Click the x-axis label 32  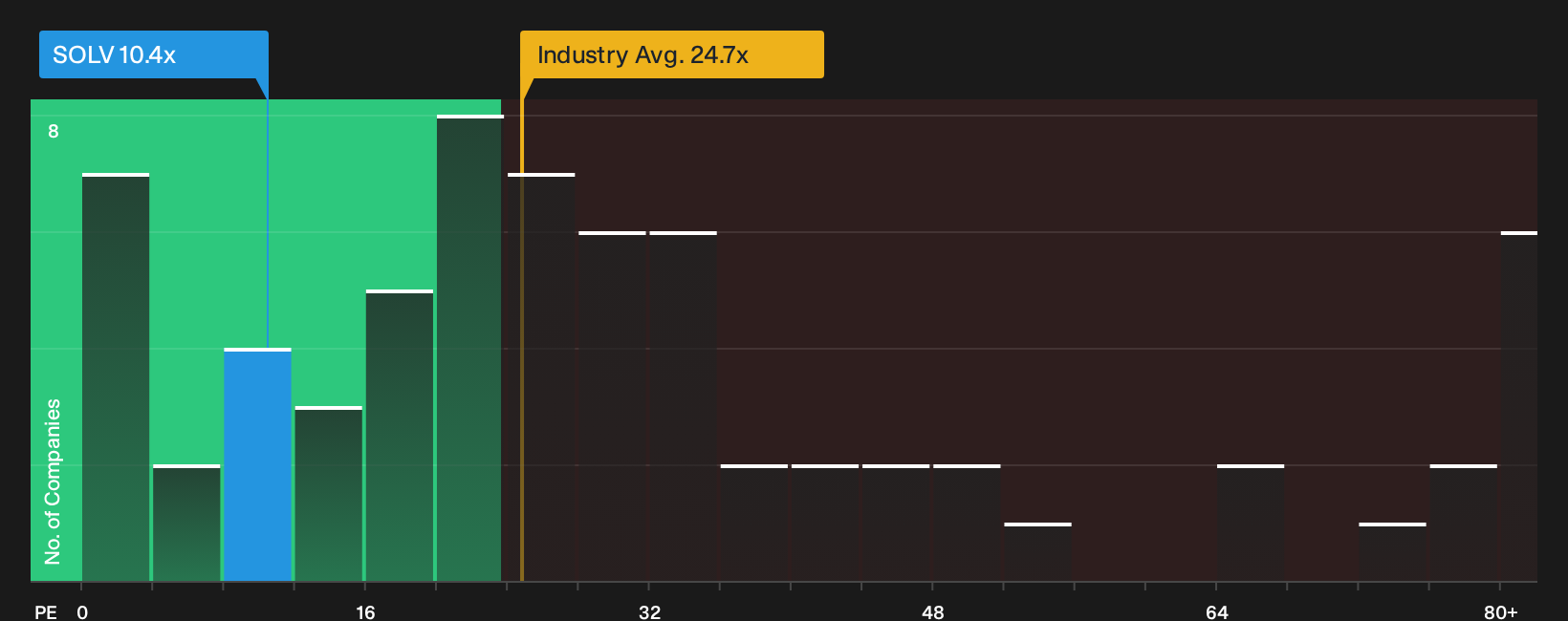(649, 611)
